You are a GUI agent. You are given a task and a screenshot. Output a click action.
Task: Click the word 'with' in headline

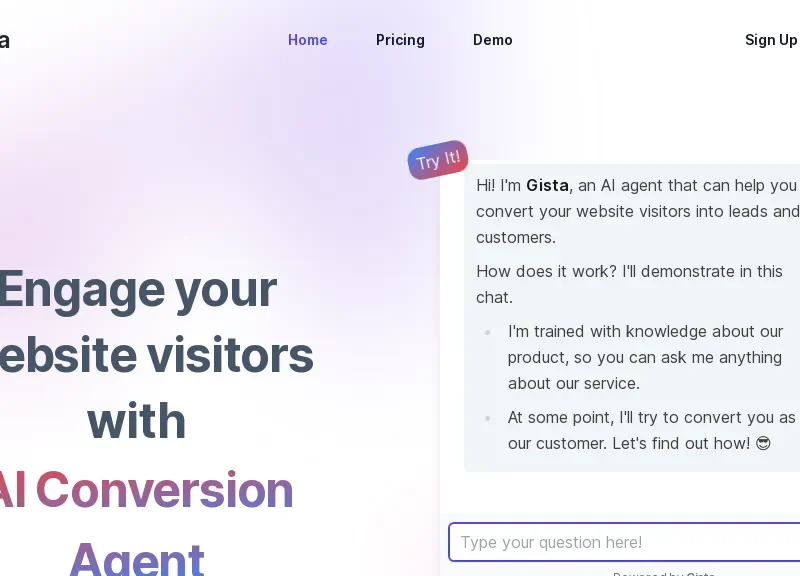137,421
